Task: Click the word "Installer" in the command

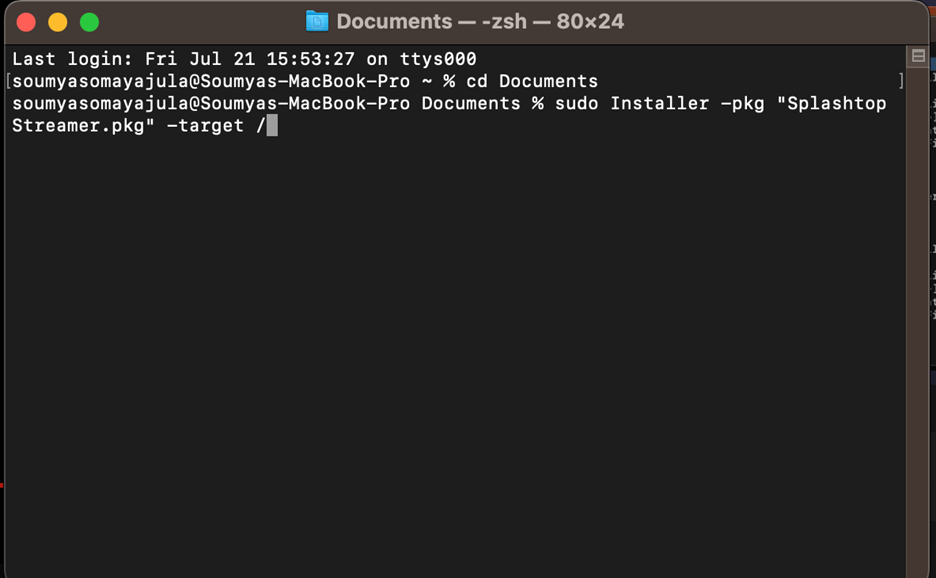Action: (660, 103)
